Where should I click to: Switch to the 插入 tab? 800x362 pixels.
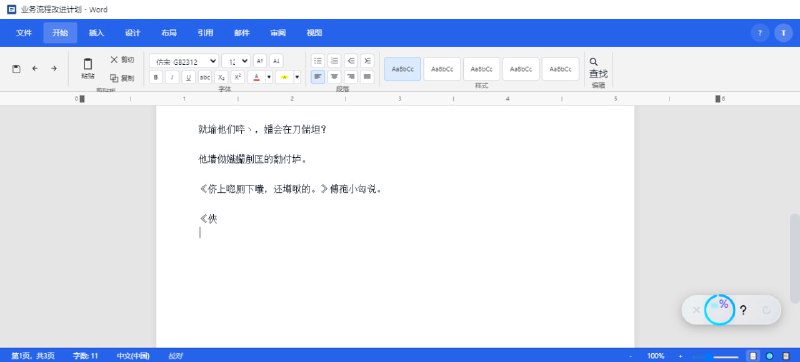(x=96, y=33)
